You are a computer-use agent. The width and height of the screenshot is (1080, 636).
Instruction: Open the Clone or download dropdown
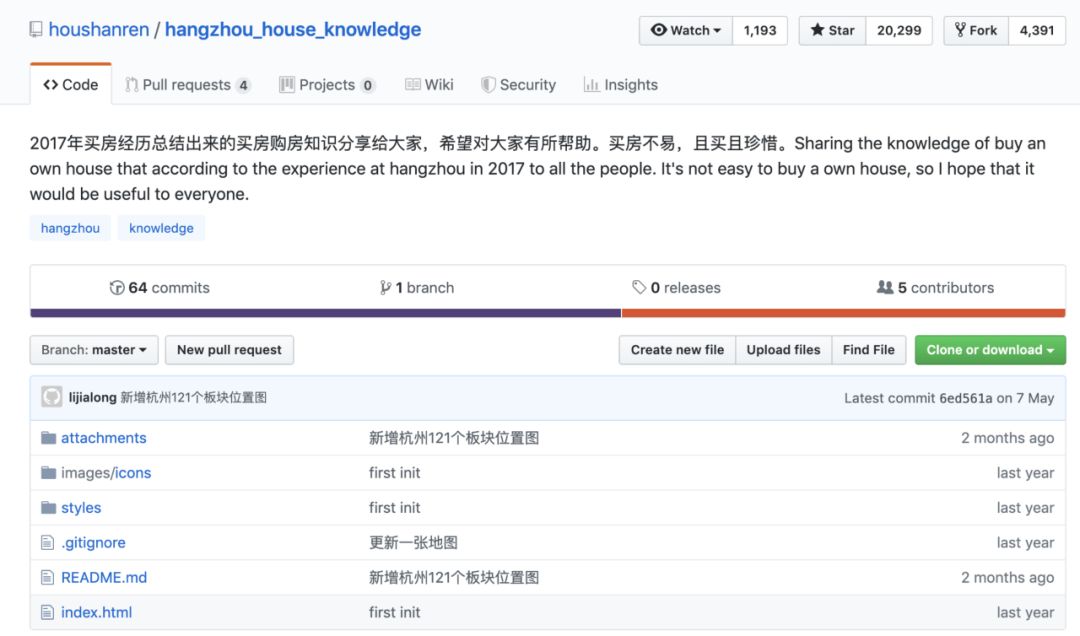989,350
